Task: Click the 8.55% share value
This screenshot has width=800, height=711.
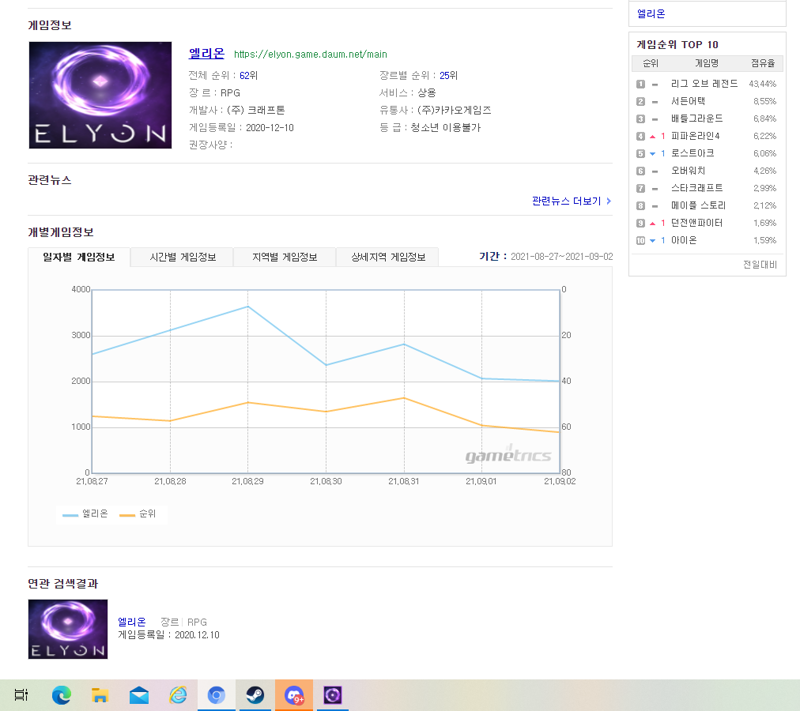Action: pos(765,101)
